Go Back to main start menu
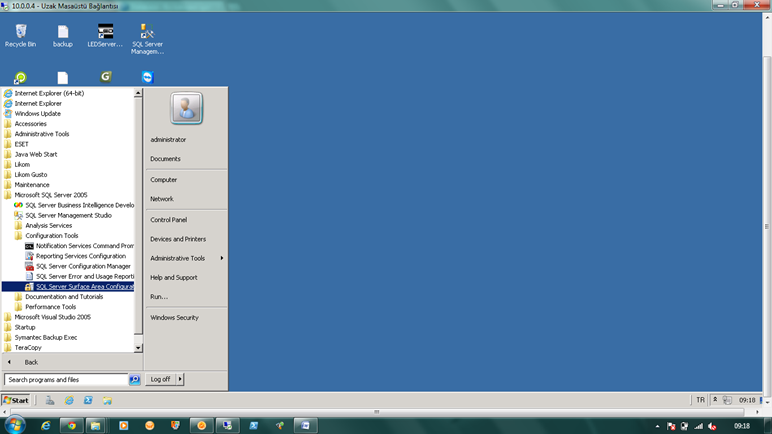The height and width of the screenshot is (434, 772). 31,362
